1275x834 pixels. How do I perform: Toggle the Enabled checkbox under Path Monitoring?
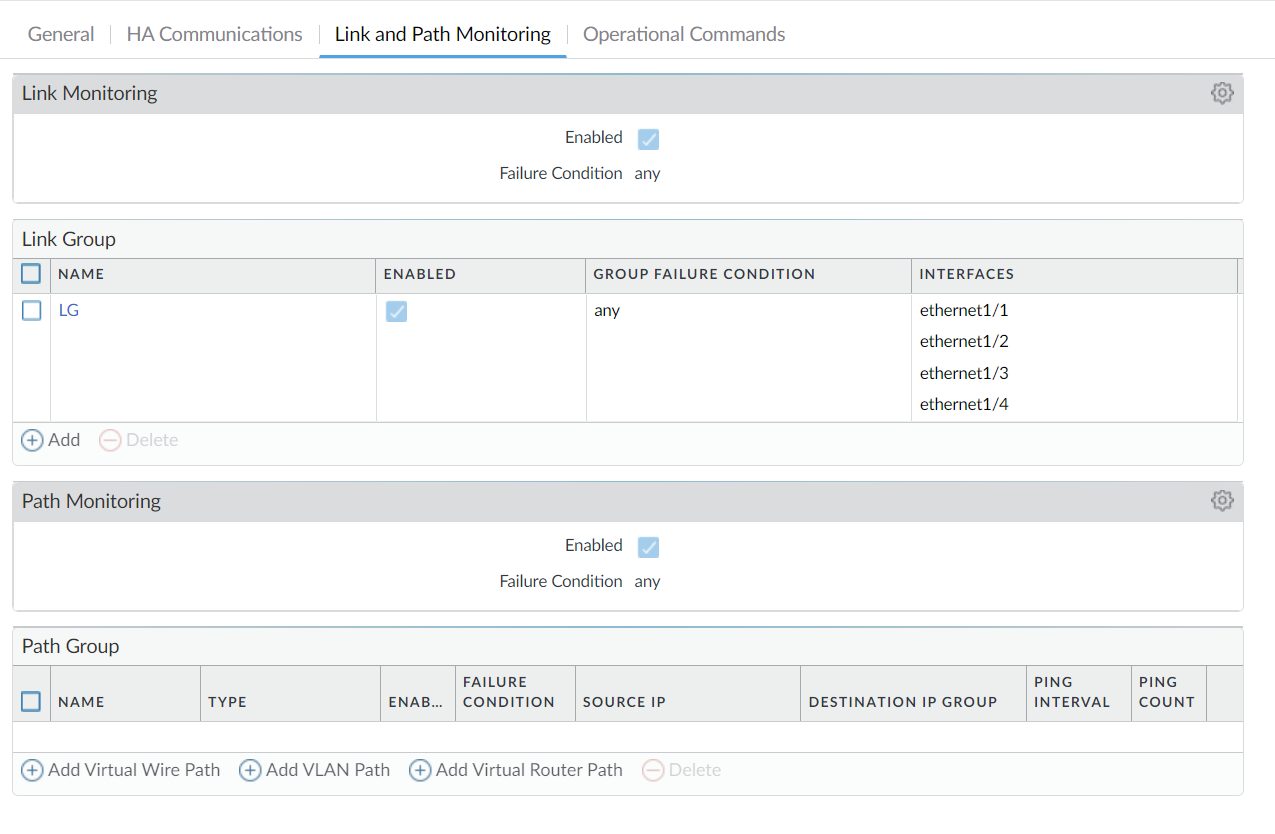(648, 547)
